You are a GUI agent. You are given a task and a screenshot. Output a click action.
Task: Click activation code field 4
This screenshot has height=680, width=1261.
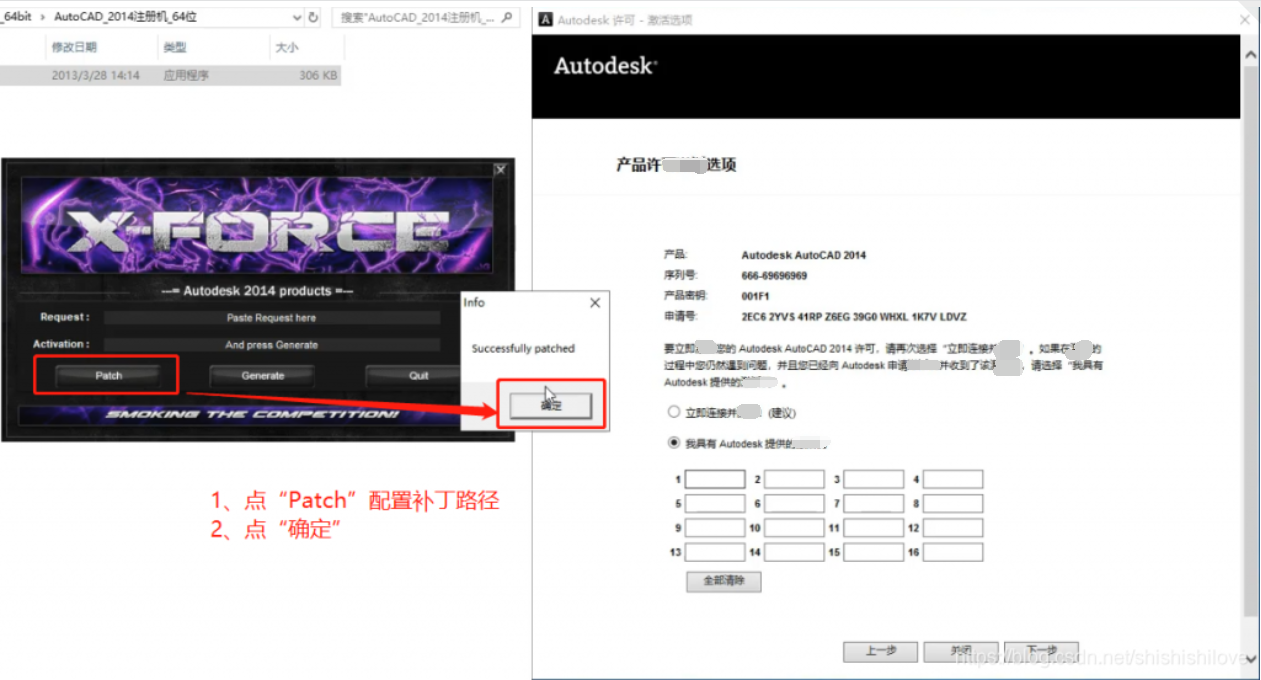point(953,479)
